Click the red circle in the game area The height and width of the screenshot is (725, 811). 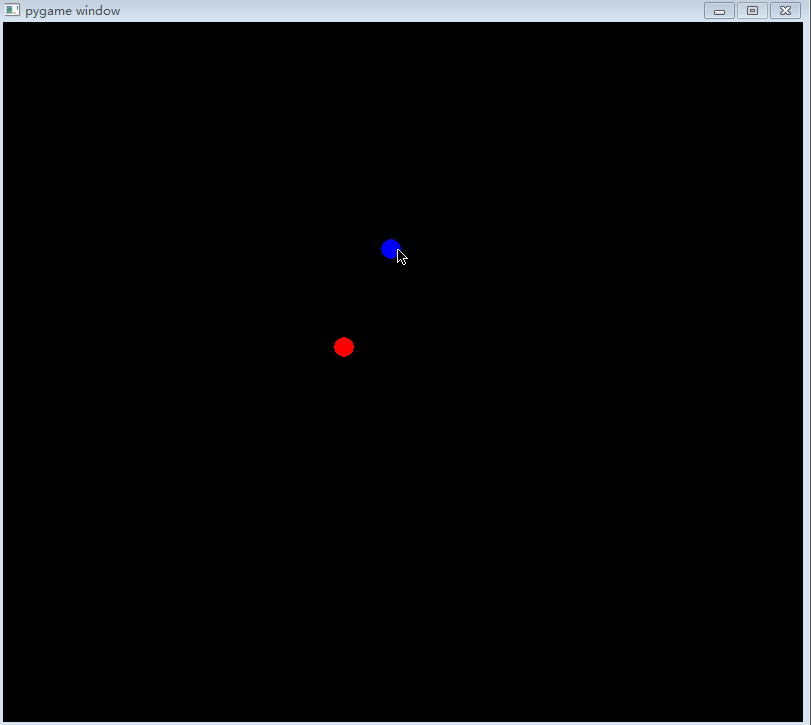[x=344, y=347]
